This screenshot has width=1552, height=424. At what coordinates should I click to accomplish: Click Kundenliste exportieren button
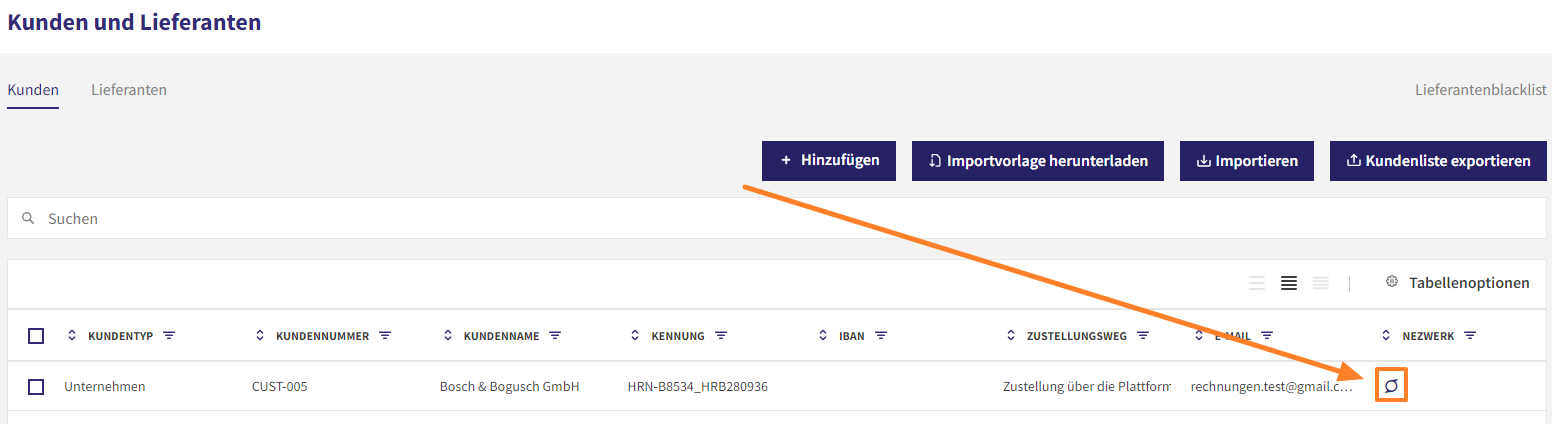pyautogui.click(x=1438, y=161)
